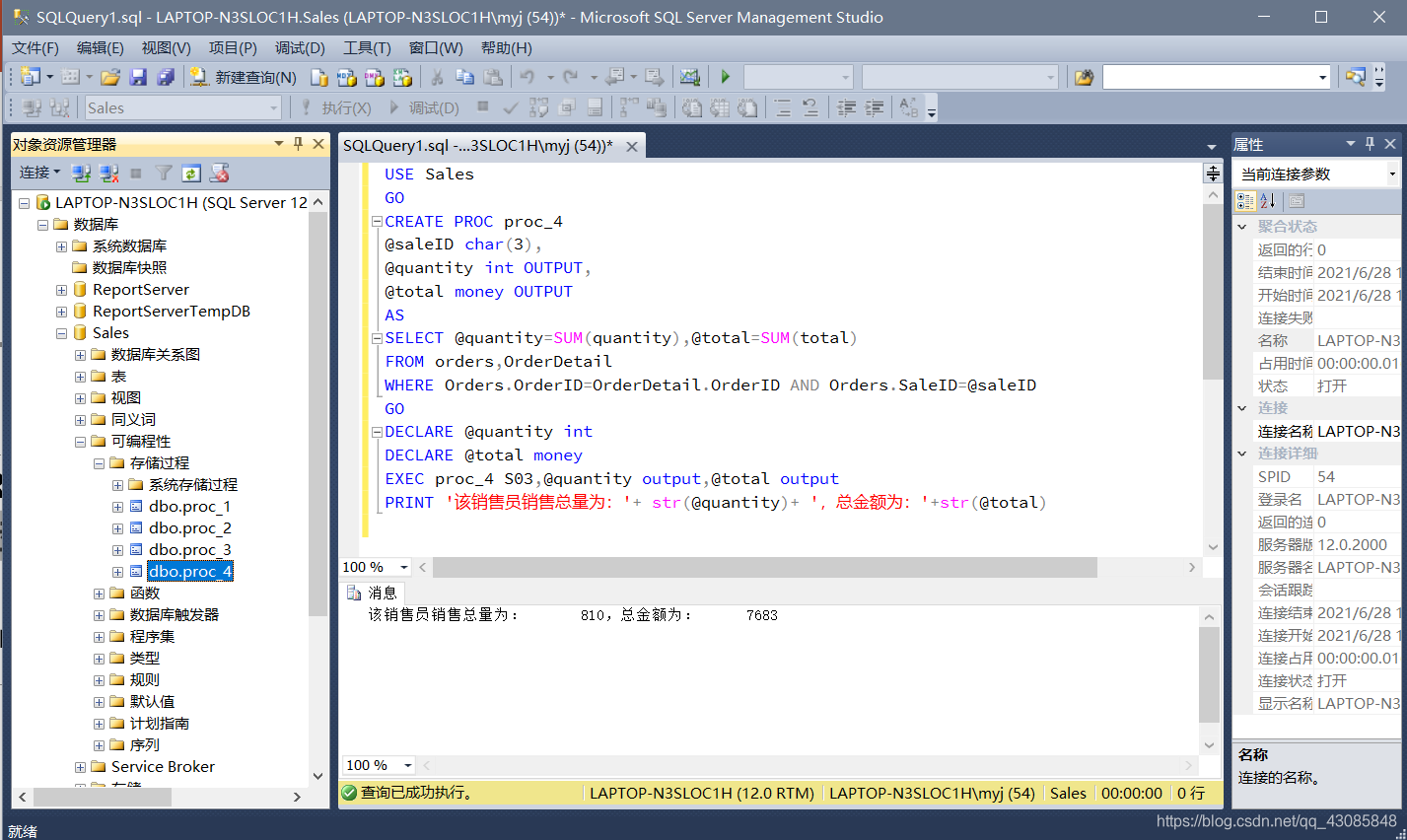The width and height of the screenshot is (1407, 840).
Task: Collapse the SELECT statement code block
Action: [377, 338]
